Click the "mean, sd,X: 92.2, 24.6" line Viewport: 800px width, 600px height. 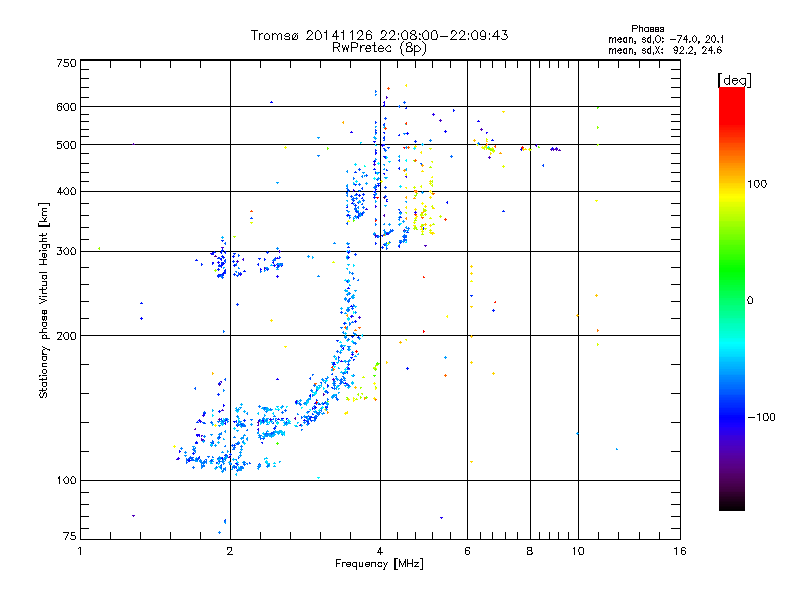click(x=665, y=49)
